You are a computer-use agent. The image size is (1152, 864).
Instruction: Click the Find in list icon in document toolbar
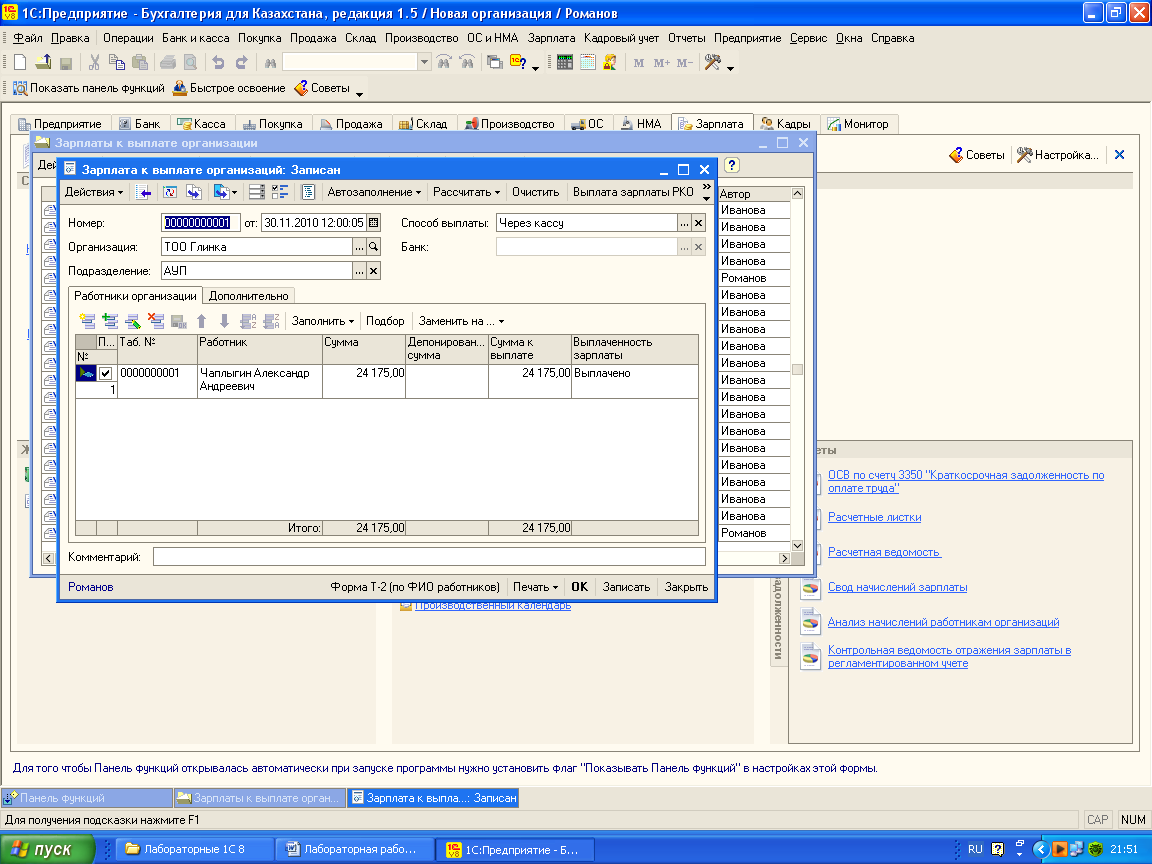(145, 192)
